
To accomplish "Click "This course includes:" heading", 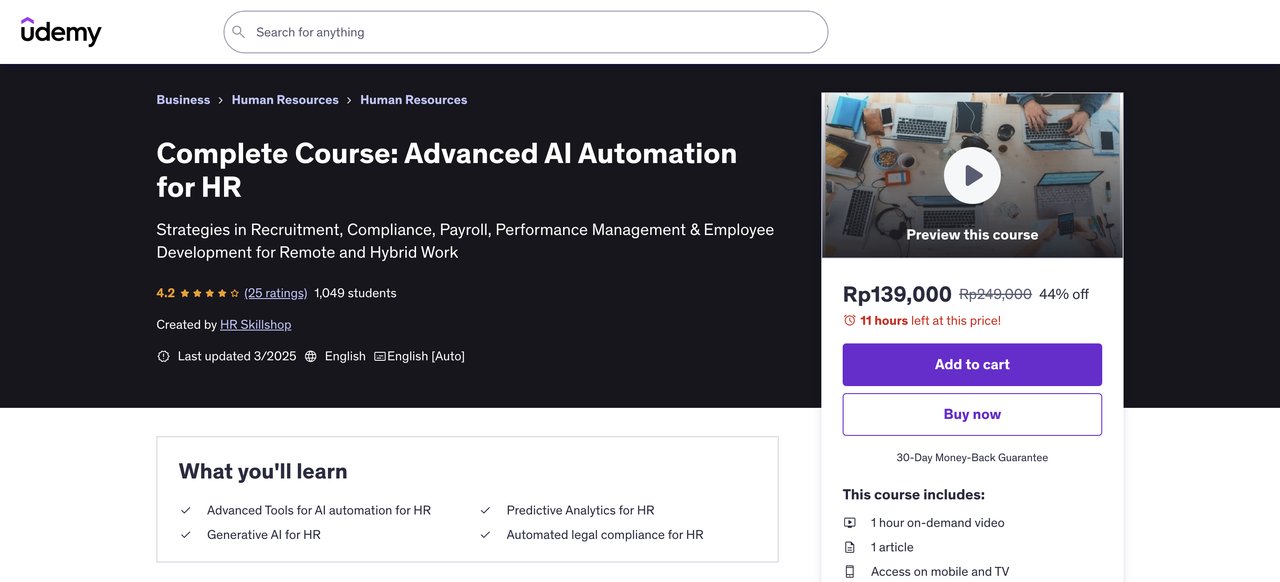I will (914, 495).
